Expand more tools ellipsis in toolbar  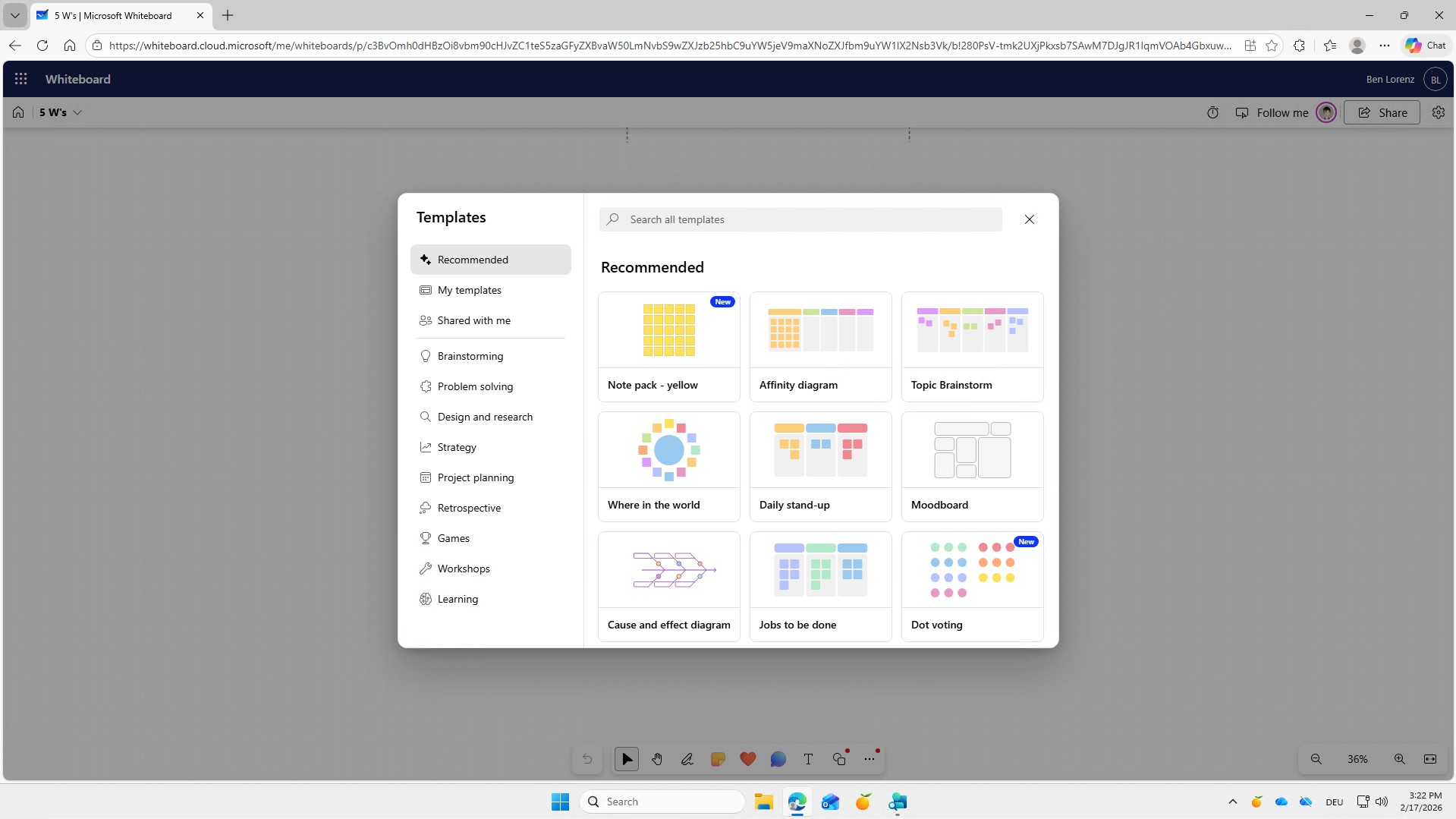tap(870, 759)
